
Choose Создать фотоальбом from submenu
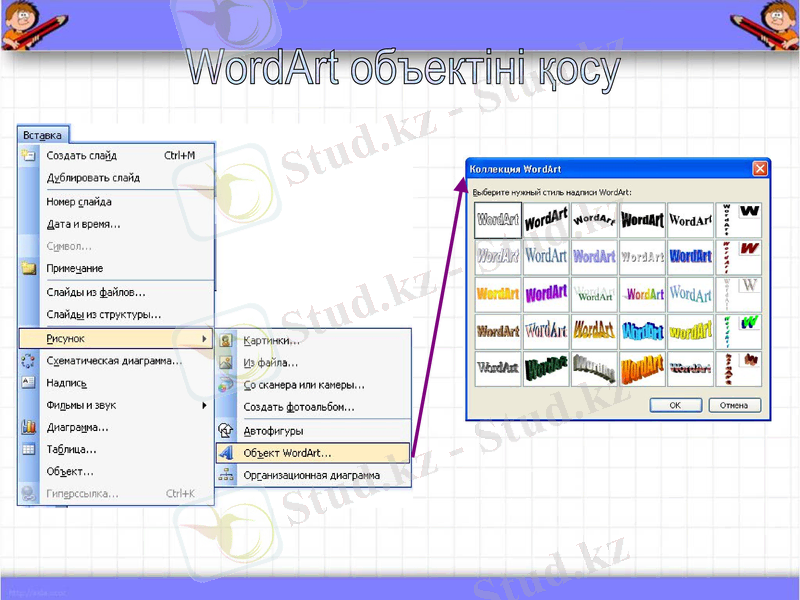point(300,404)
